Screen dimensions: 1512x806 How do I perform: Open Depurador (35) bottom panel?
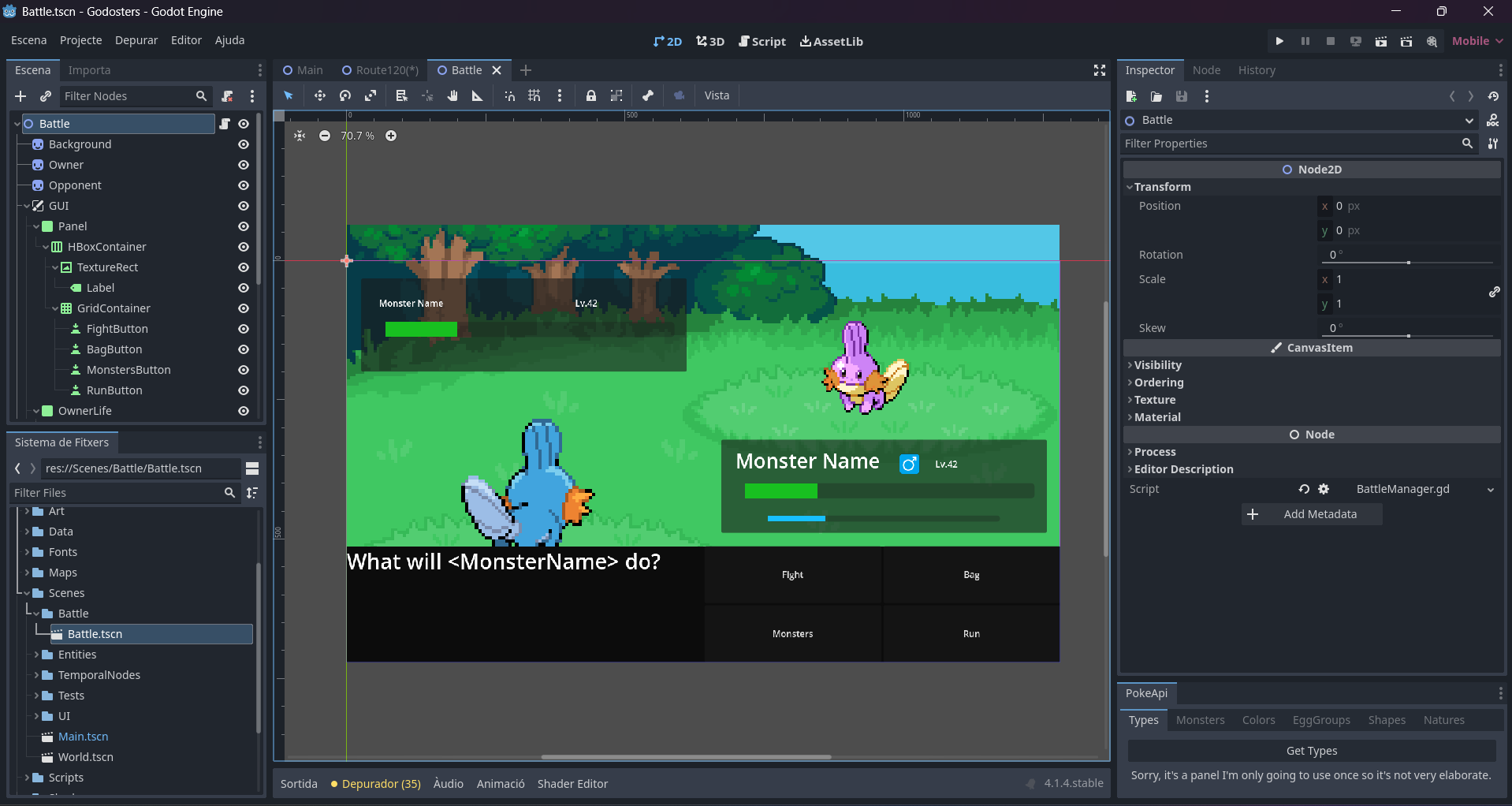coord(375,784)
